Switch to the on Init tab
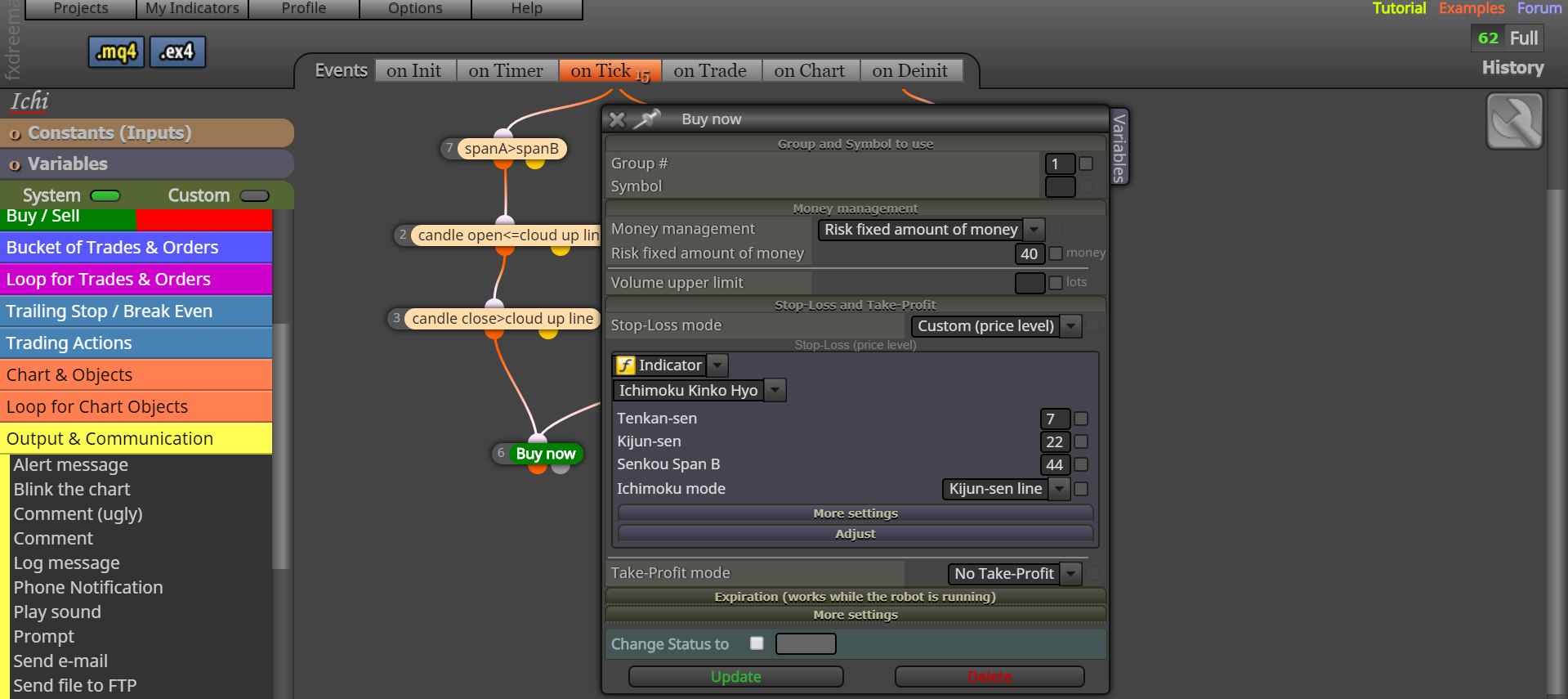The height and width of the screenshot is (699, 1568). point(414,71)
